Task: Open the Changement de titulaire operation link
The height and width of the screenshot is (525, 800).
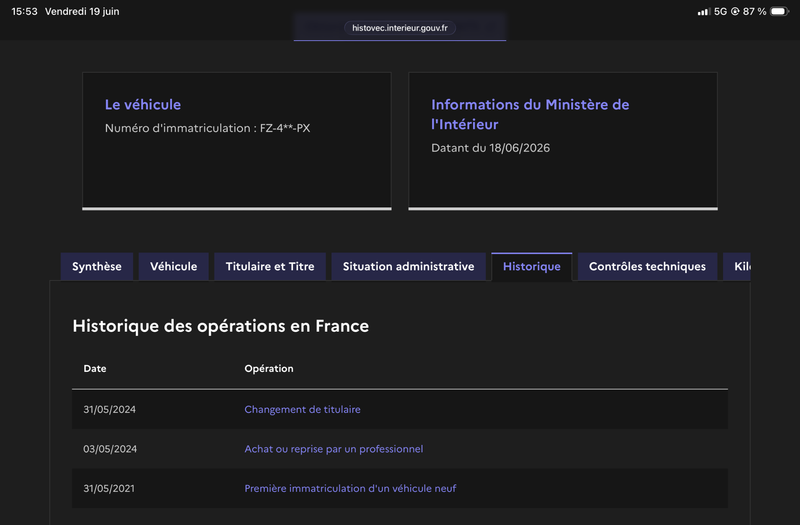Action: coord(303,409)
